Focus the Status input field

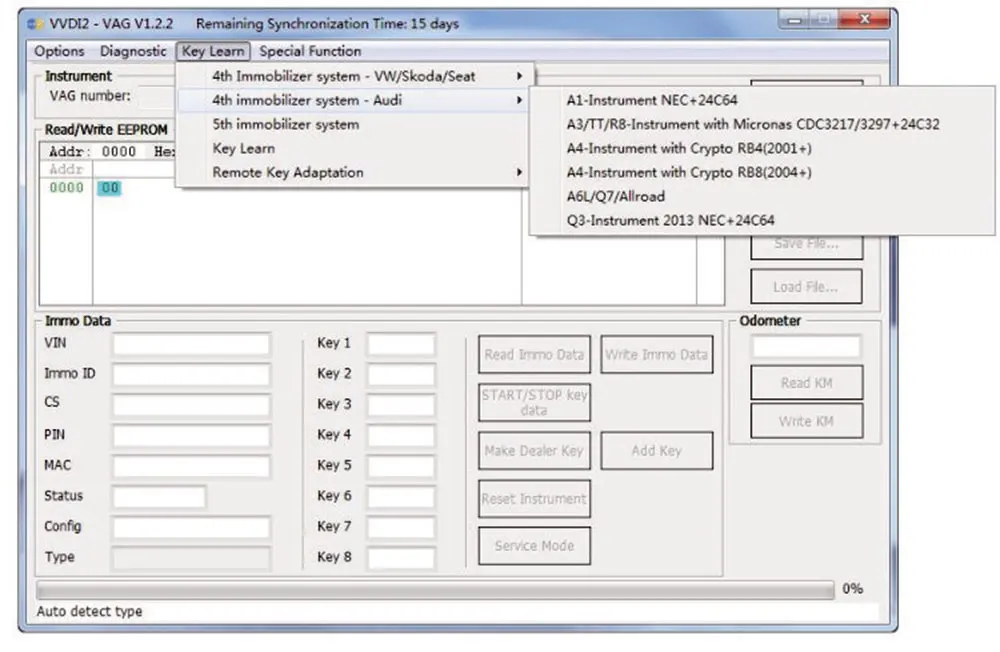click(159, 497)
